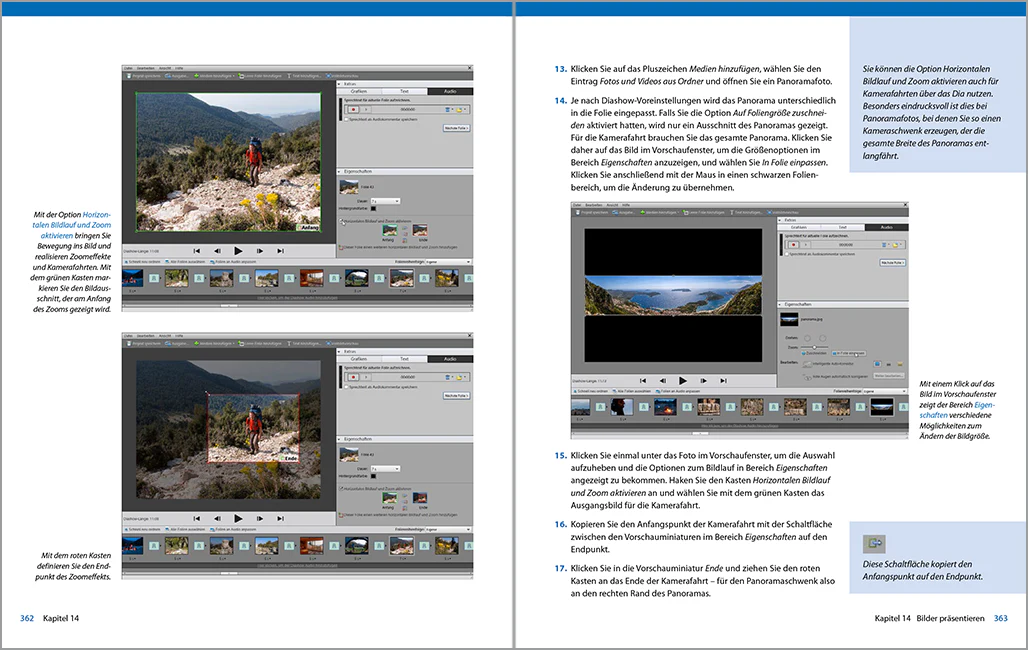This screenshot has width=1028, height=650.
Task: Open Dauer dropdown in top-left screenshot
Action: pos(386,201)
